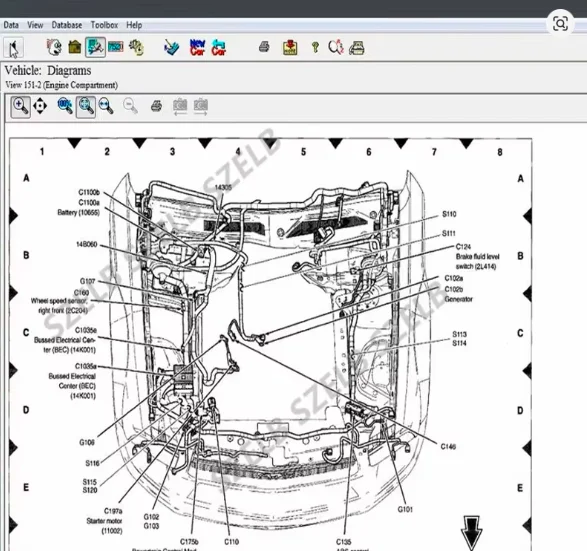
Task: Open the Data menu
Action: [11, 25]
